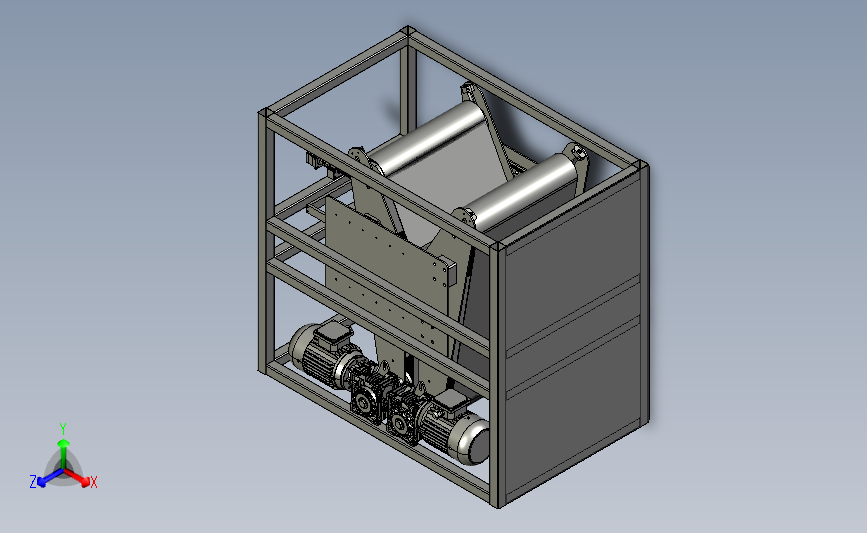This screenshot has height=533, width=867.
Task: Select the right worm gearbox between the motors
Action: [405, 415]
